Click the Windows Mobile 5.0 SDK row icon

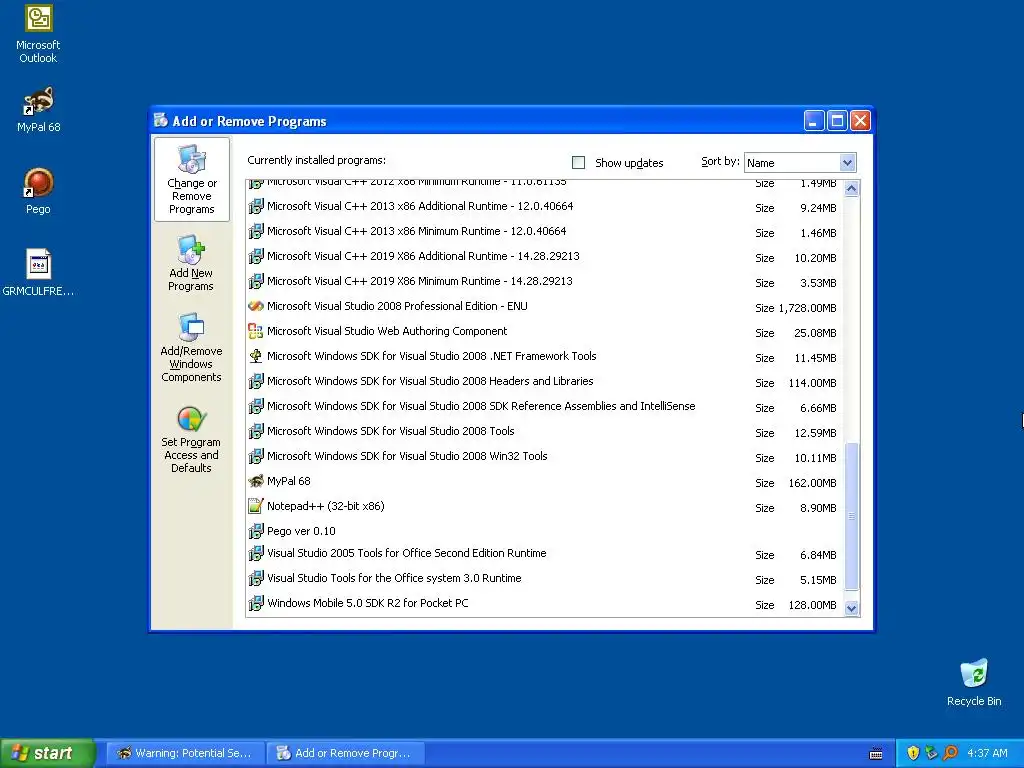pyautogui.click(x=256, y=603)
